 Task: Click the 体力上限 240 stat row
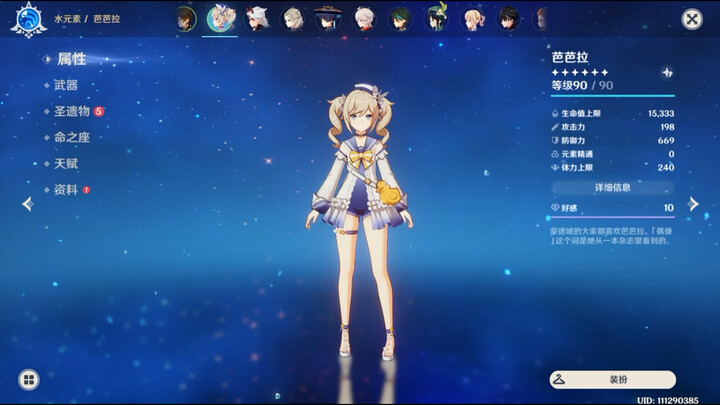(613, 168)
